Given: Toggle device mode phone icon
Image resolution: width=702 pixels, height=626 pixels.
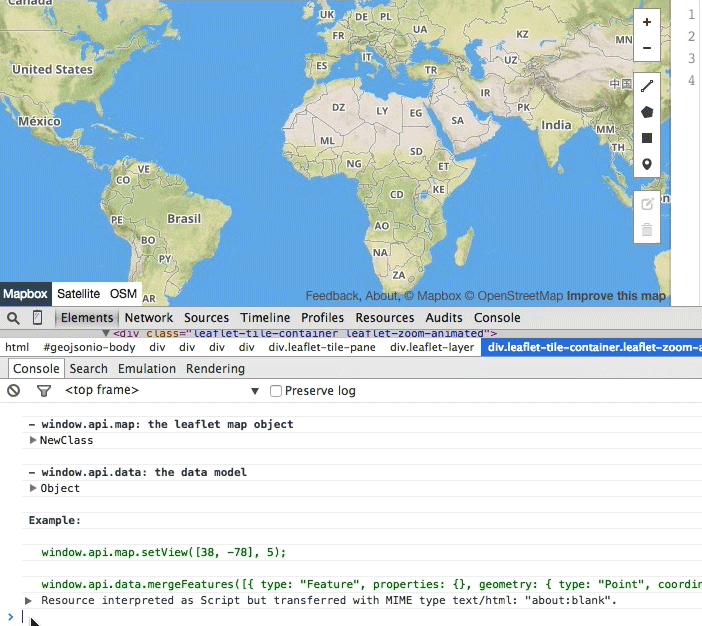Looking at the screenshot, I should [38, 318].
